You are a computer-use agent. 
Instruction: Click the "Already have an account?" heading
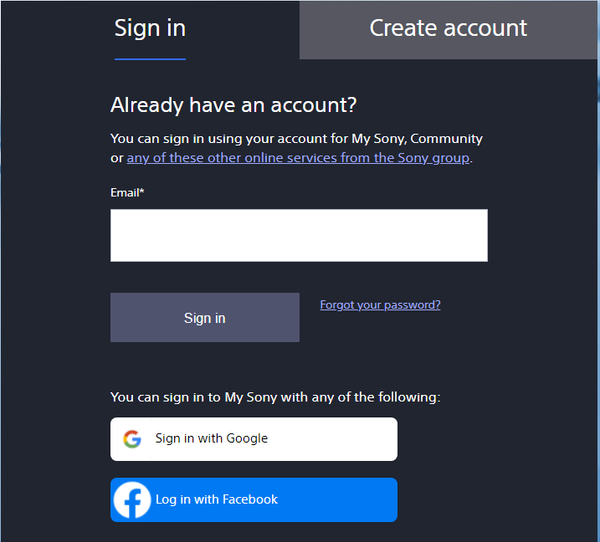[x=233, y=105]
